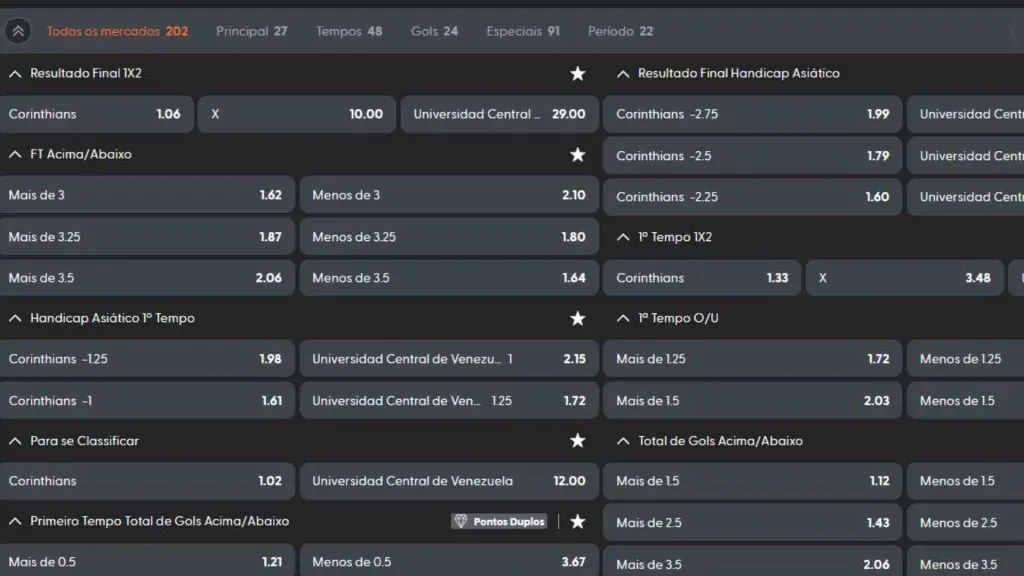Favorite the Para se Classificar market
1024x576 pixels.
[x=577, y=440]
